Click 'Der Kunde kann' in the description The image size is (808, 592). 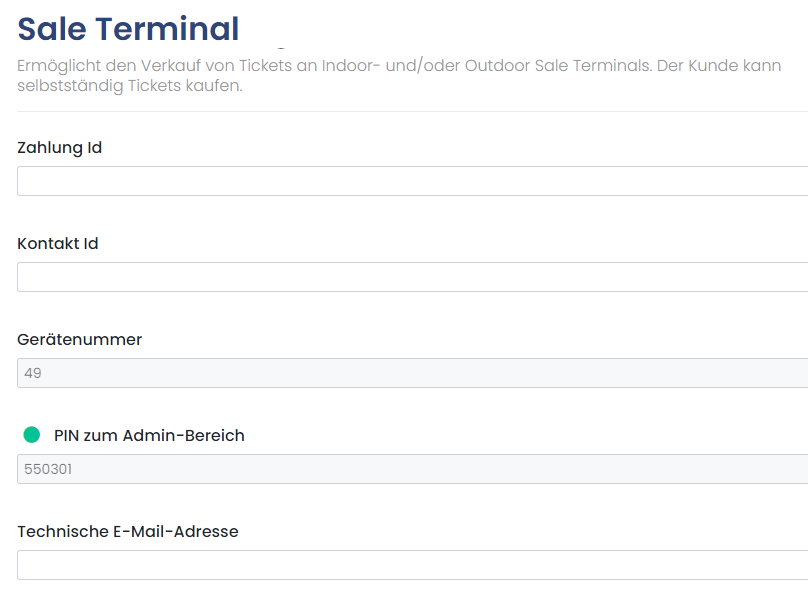tap(719, 66)
